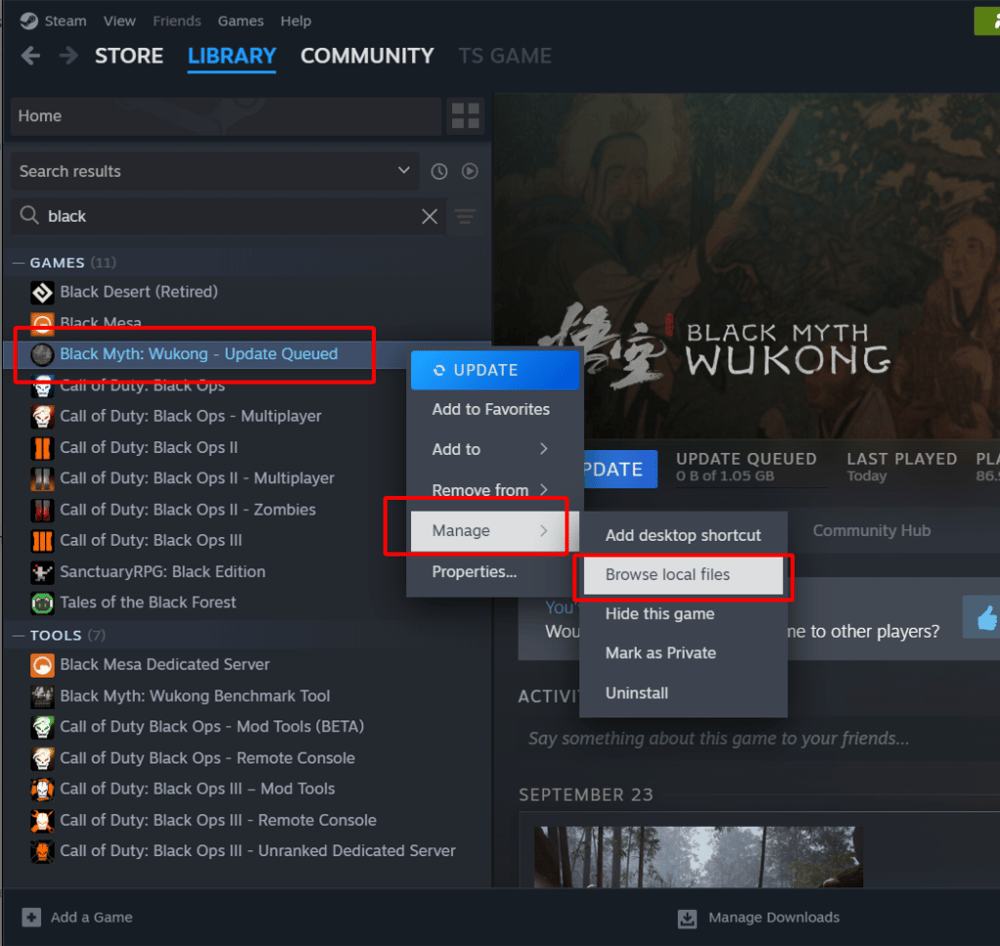
Task: Click the blue UPDATE button on game page
Action: pyautogui.click(x=619, y=469)
